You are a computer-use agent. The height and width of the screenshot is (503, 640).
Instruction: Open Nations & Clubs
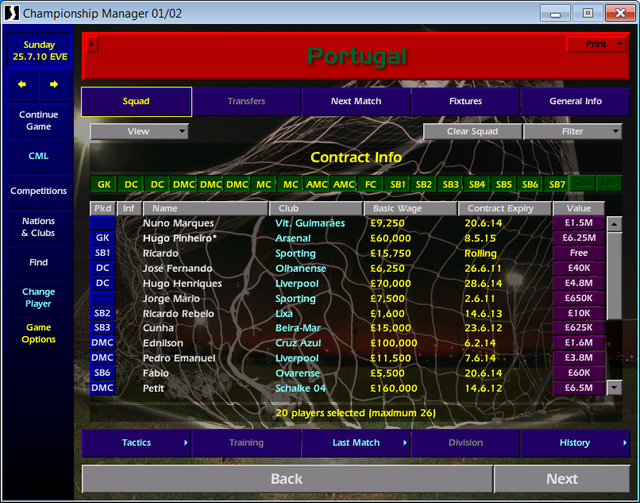click(39, 227)
